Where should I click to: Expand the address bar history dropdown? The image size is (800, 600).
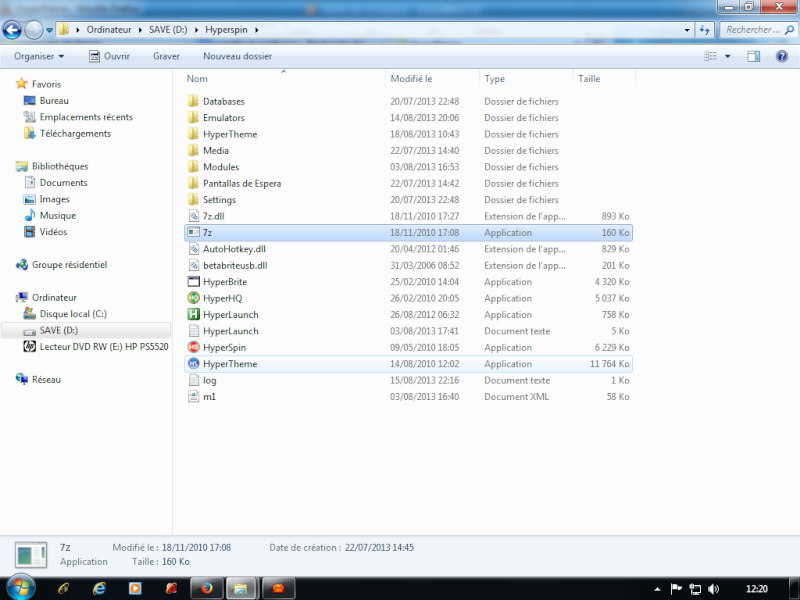[x=687, y=30]
